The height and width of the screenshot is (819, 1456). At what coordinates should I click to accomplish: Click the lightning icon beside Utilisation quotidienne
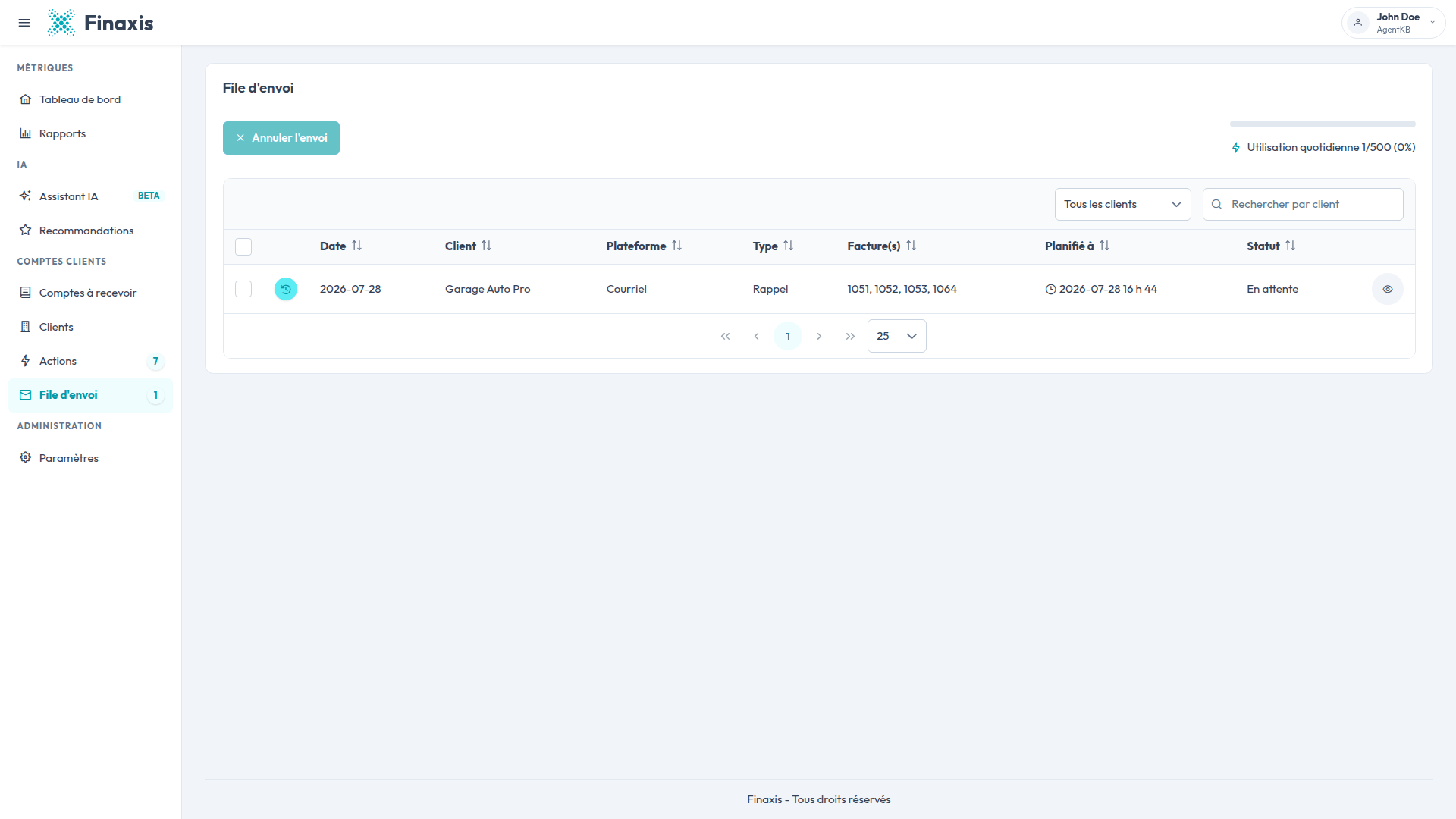point(1236,147)
